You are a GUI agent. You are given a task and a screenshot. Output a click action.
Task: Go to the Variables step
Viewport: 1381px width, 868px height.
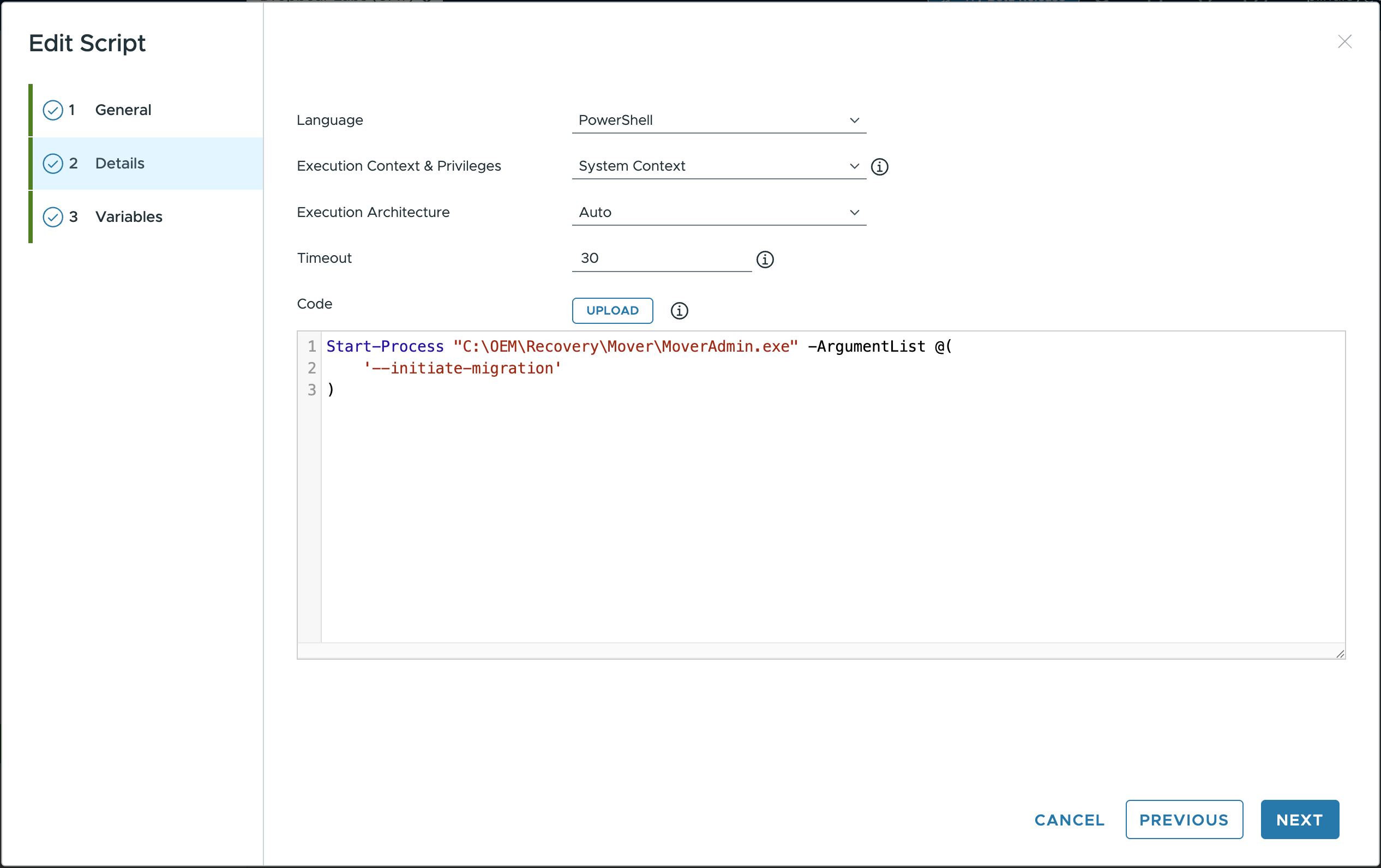129,218
